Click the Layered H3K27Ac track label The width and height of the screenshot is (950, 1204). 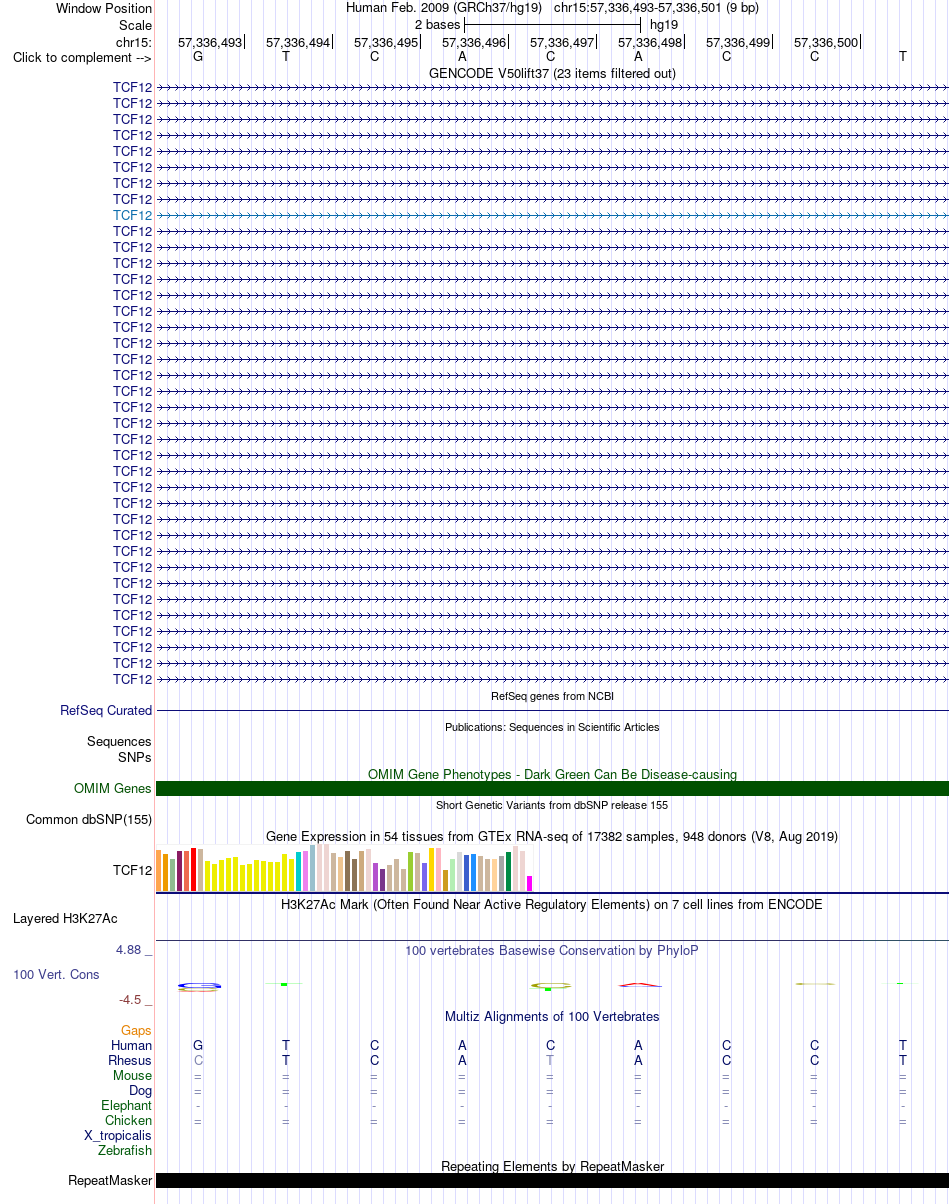tap(65, 918)
